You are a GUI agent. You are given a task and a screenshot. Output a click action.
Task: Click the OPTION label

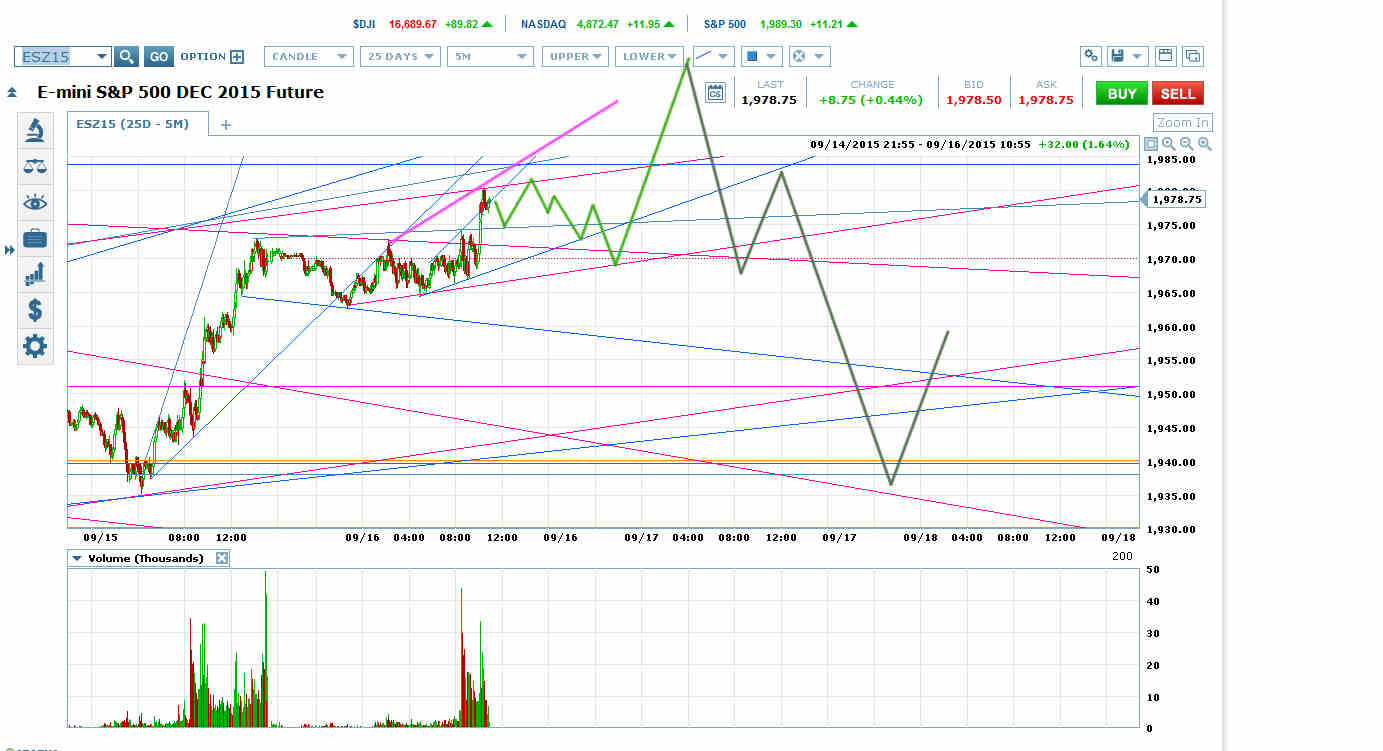202,57
